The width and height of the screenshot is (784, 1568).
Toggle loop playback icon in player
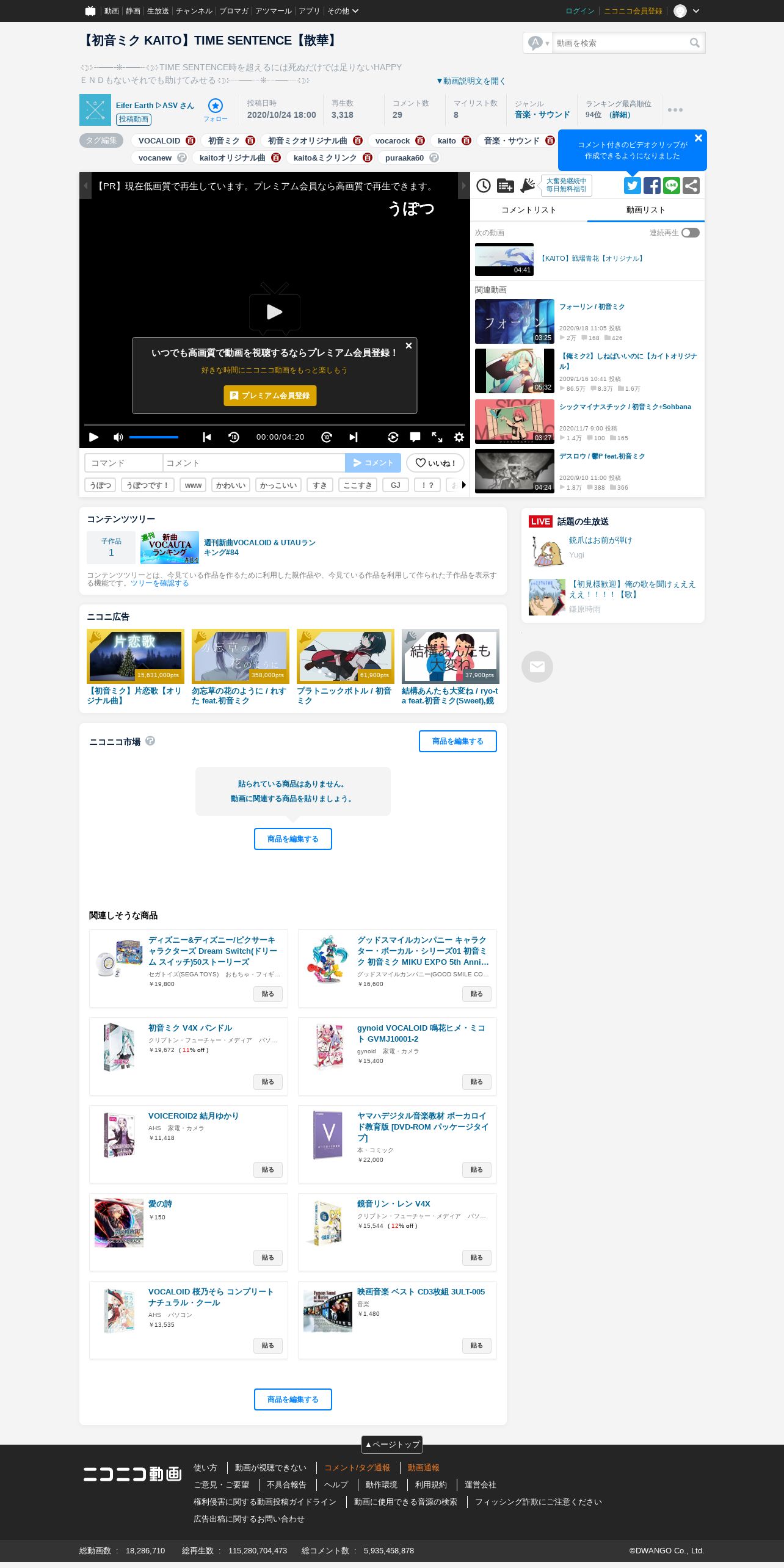[393, 437]
